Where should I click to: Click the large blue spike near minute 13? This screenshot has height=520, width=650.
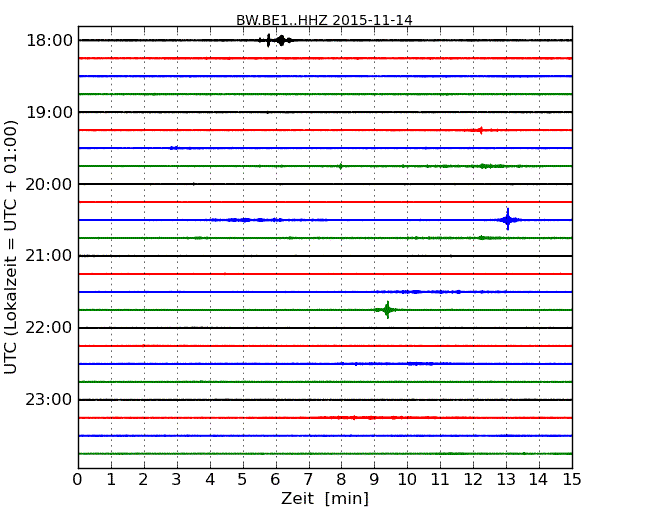(508, 219)
